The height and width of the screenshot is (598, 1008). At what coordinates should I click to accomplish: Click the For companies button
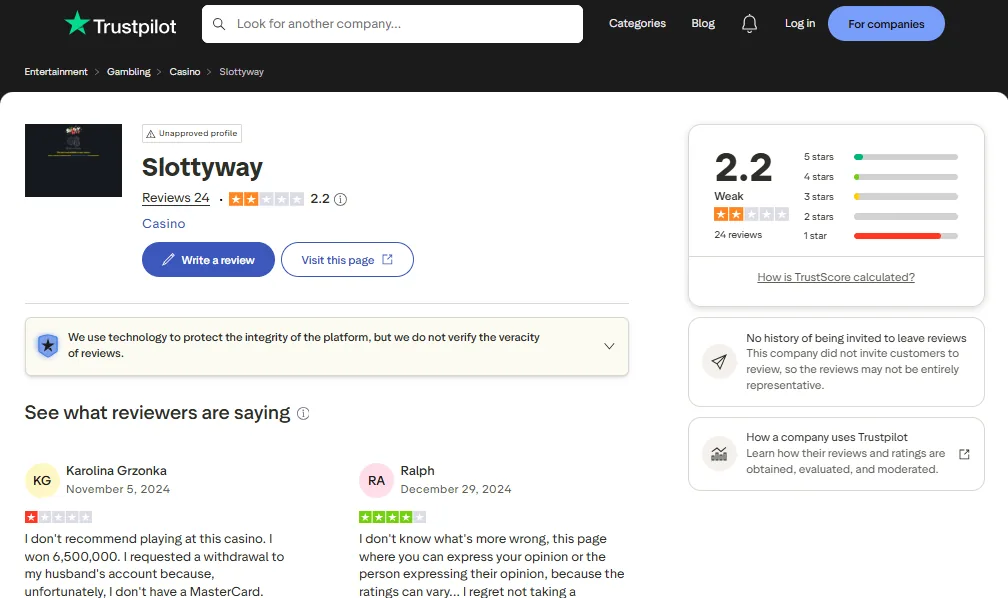coord(886,24)
